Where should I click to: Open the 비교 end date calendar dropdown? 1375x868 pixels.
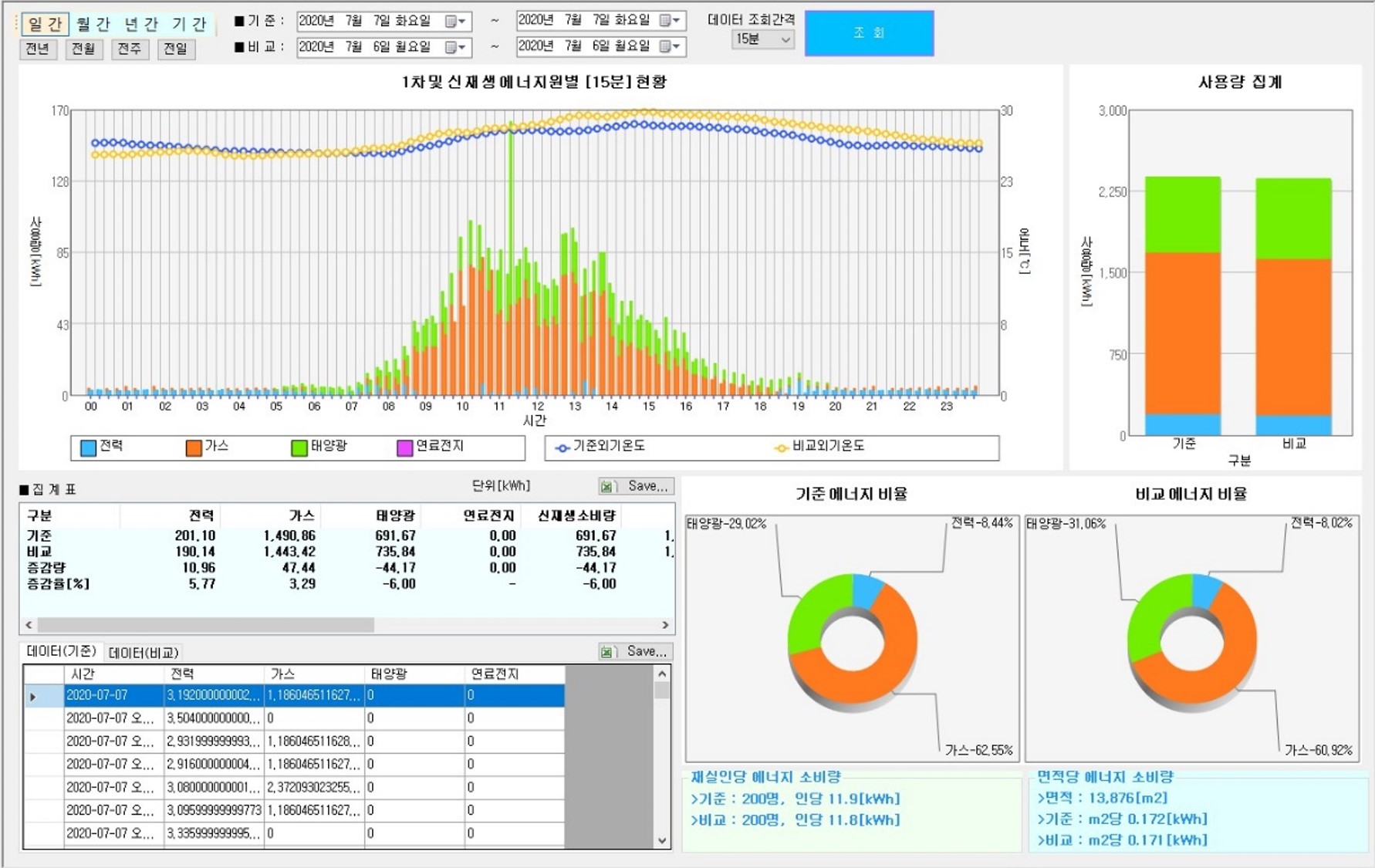click(669, 46)
